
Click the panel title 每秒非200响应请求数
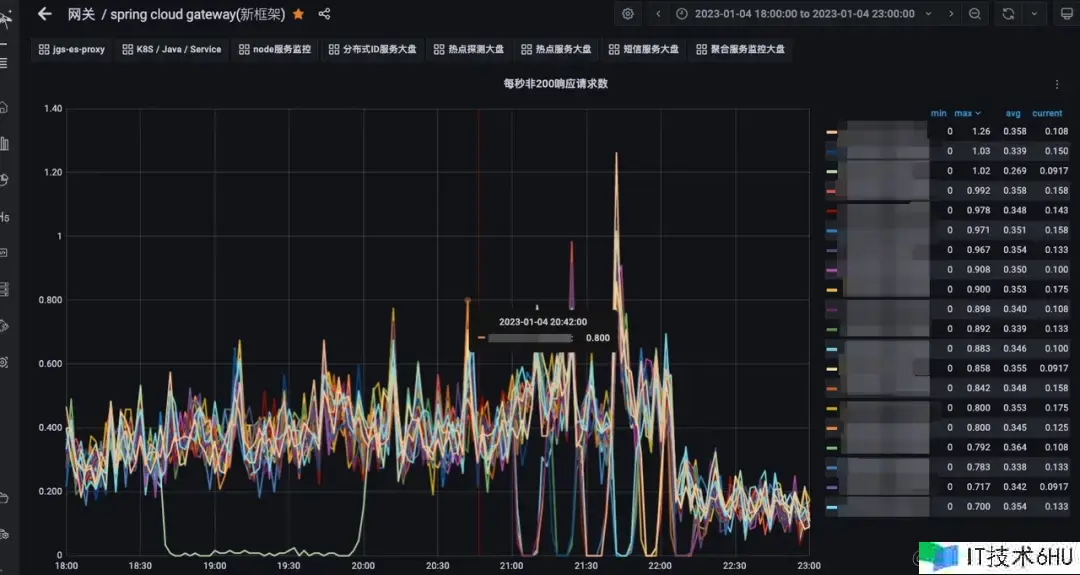point(555,84)
